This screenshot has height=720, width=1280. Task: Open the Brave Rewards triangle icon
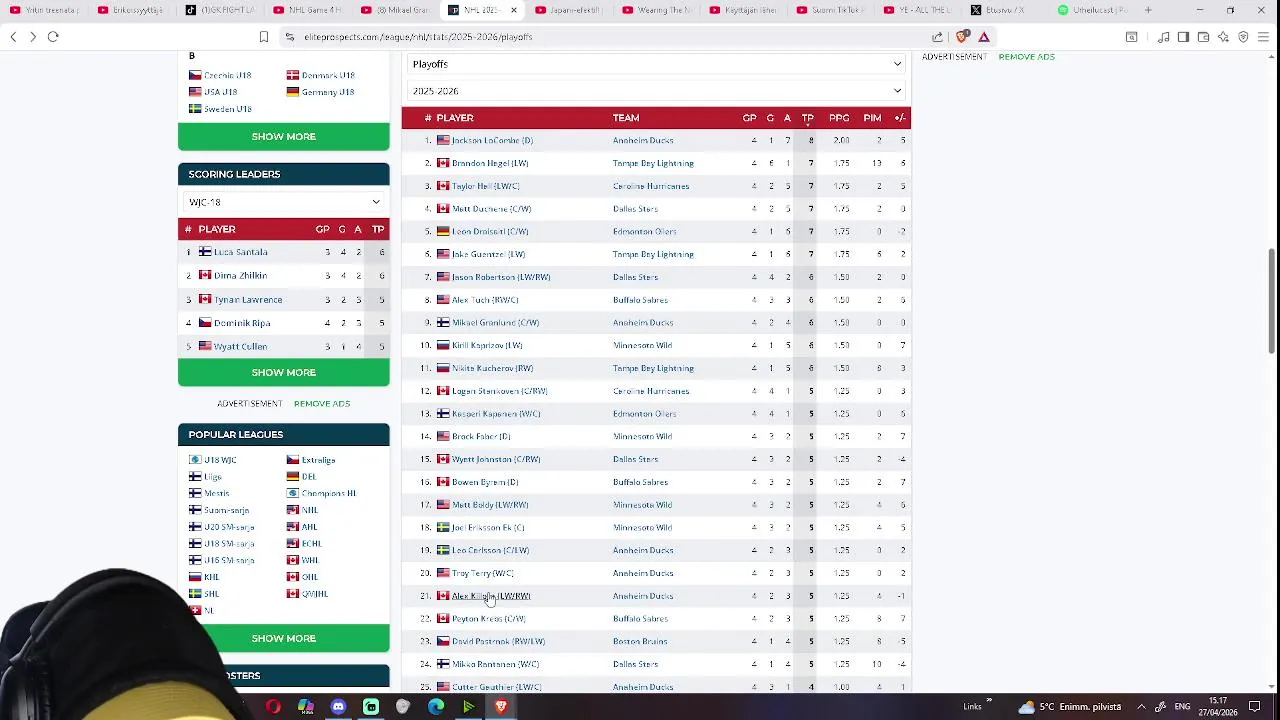pos(984,37)
